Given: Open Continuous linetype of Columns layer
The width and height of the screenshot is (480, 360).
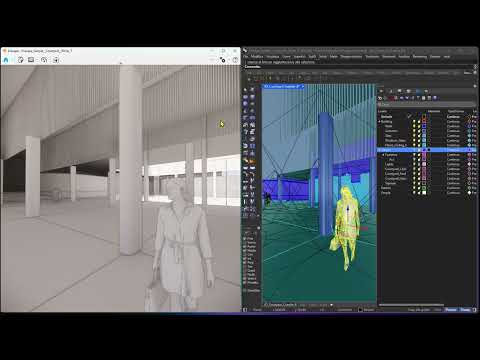Looking at the screenshot, I should (453, 131).
